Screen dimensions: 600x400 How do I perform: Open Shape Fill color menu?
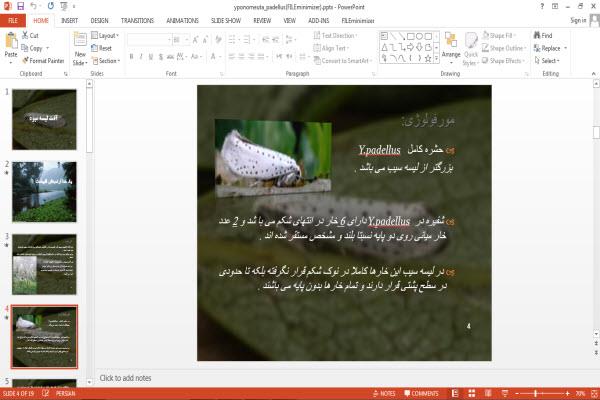click(499, 35)
